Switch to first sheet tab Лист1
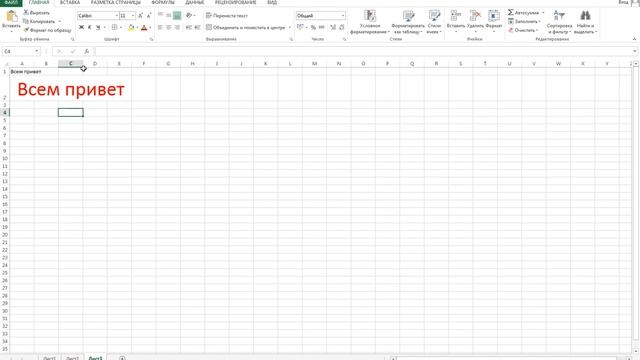 (x=49, y=358)
